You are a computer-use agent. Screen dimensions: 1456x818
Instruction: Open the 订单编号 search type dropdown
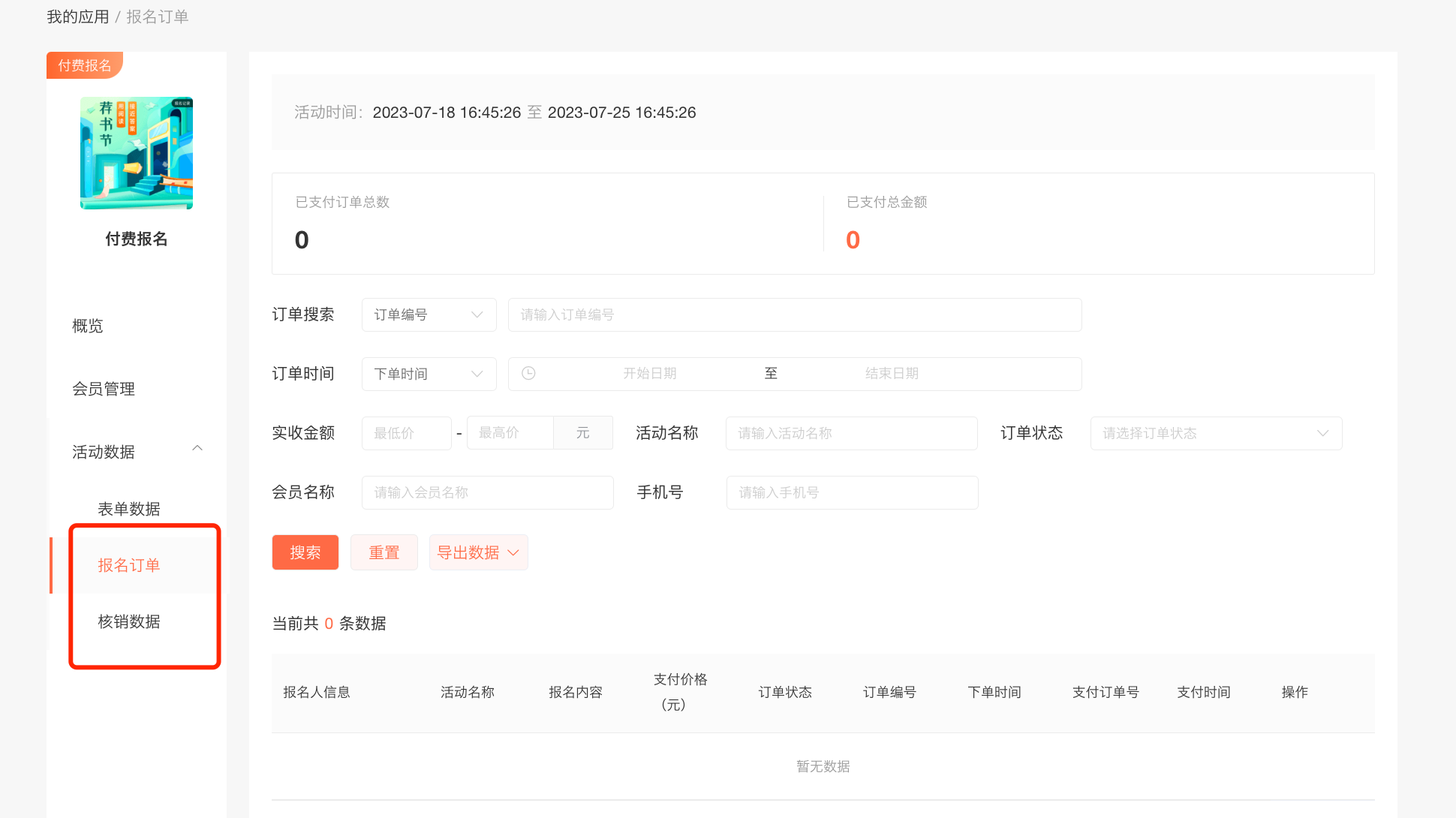pos(429,314)
